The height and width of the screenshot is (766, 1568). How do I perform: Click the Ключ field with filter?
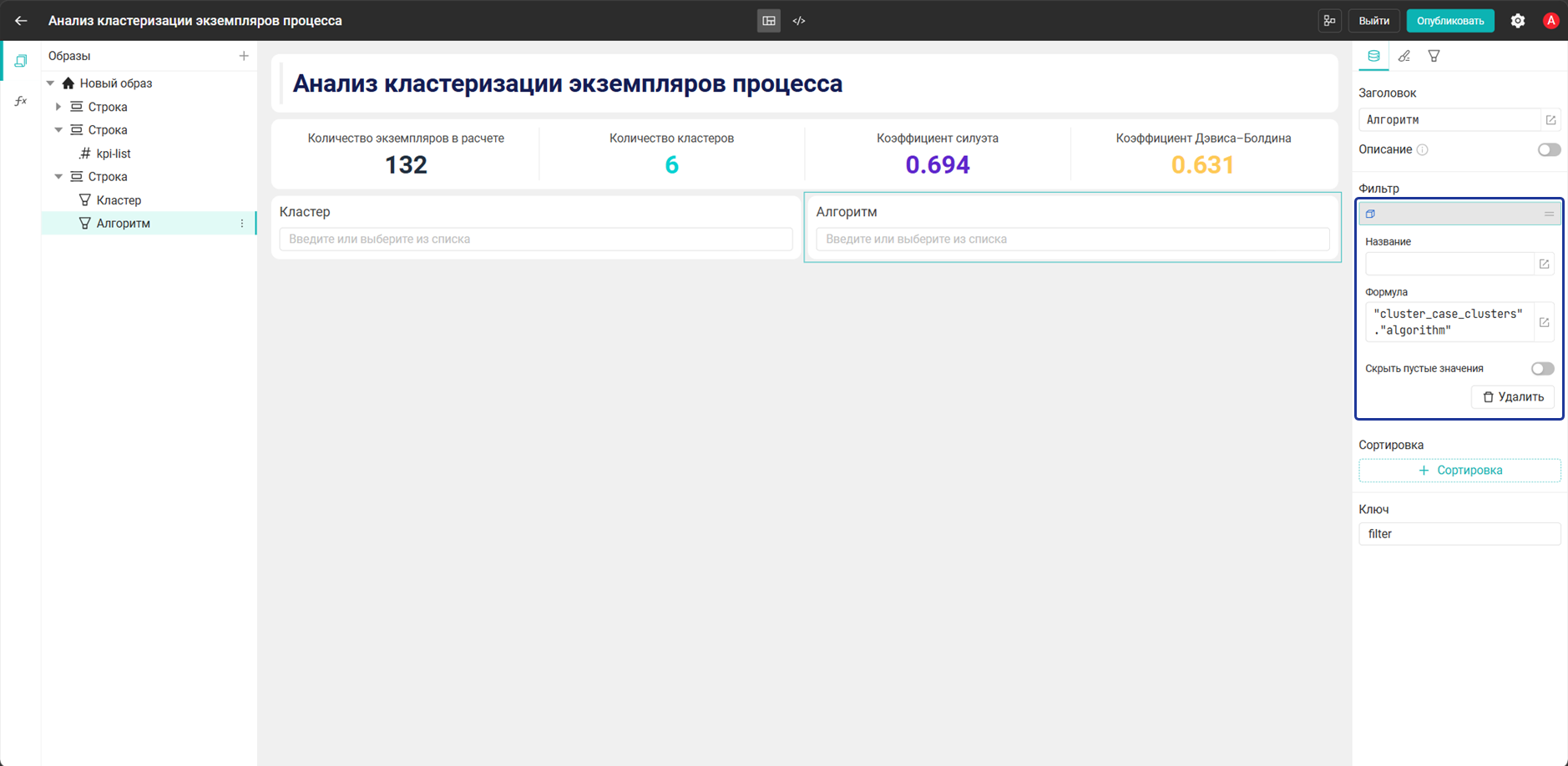point(1459,534)
